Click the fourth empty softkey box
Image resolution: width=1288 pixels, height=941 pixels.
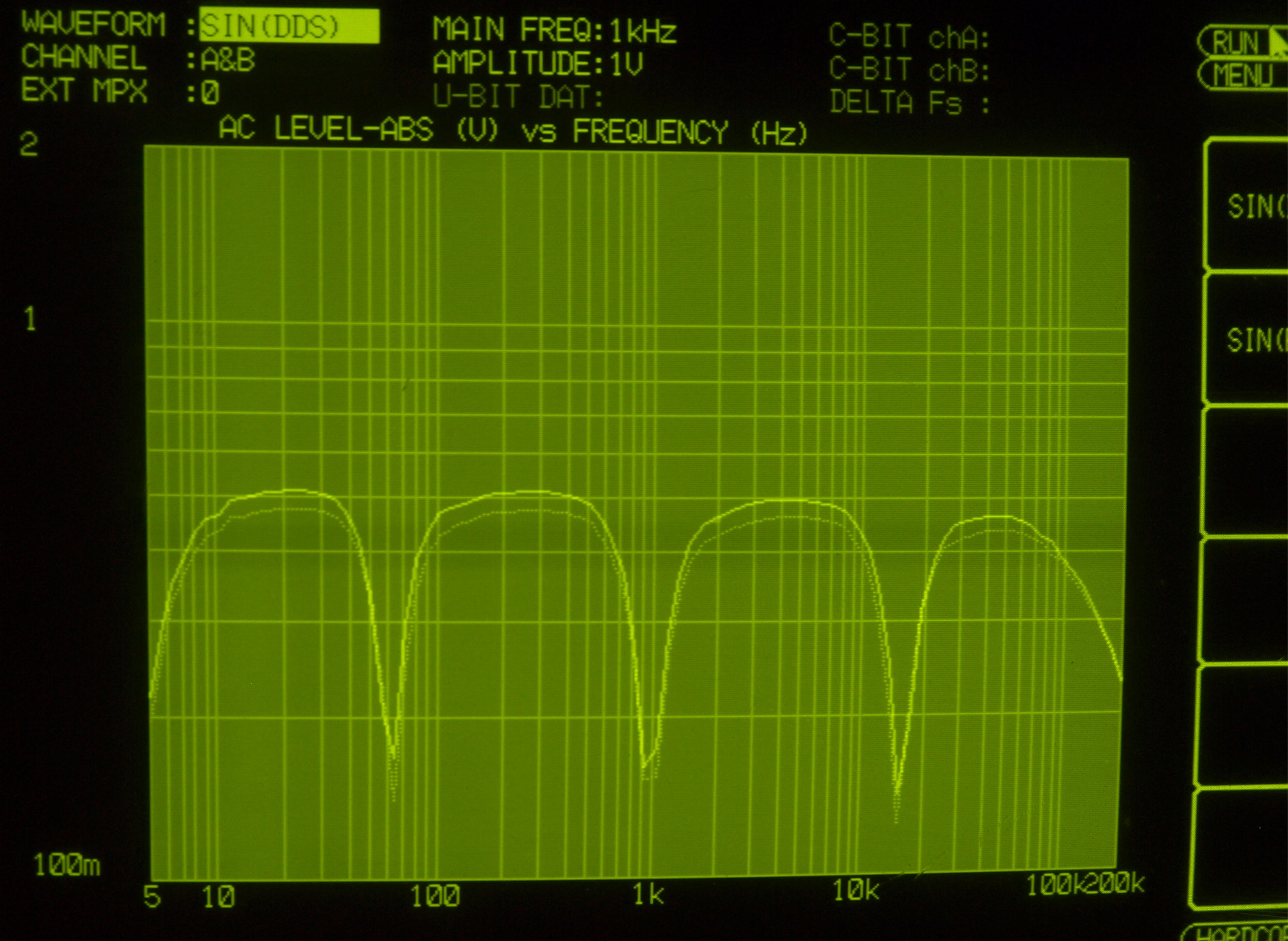point(1244,600)
